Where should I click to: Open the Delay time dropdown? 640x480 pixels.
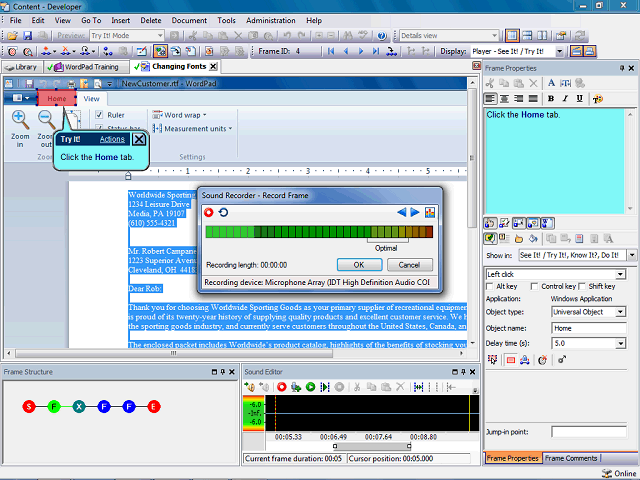tap(620, 344)
